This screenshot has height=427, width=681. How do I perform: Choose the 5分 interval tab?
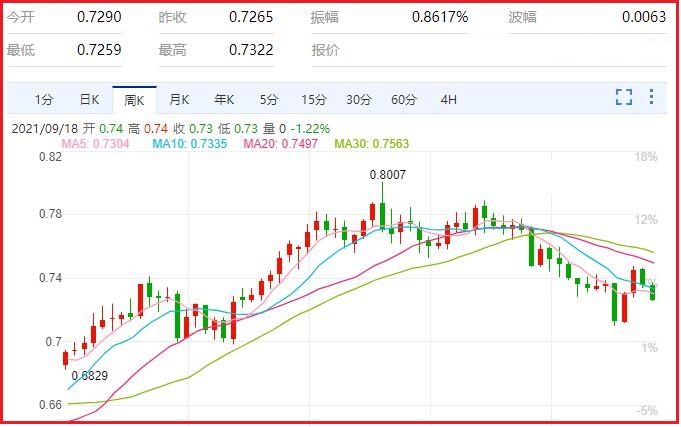[269, 99]
